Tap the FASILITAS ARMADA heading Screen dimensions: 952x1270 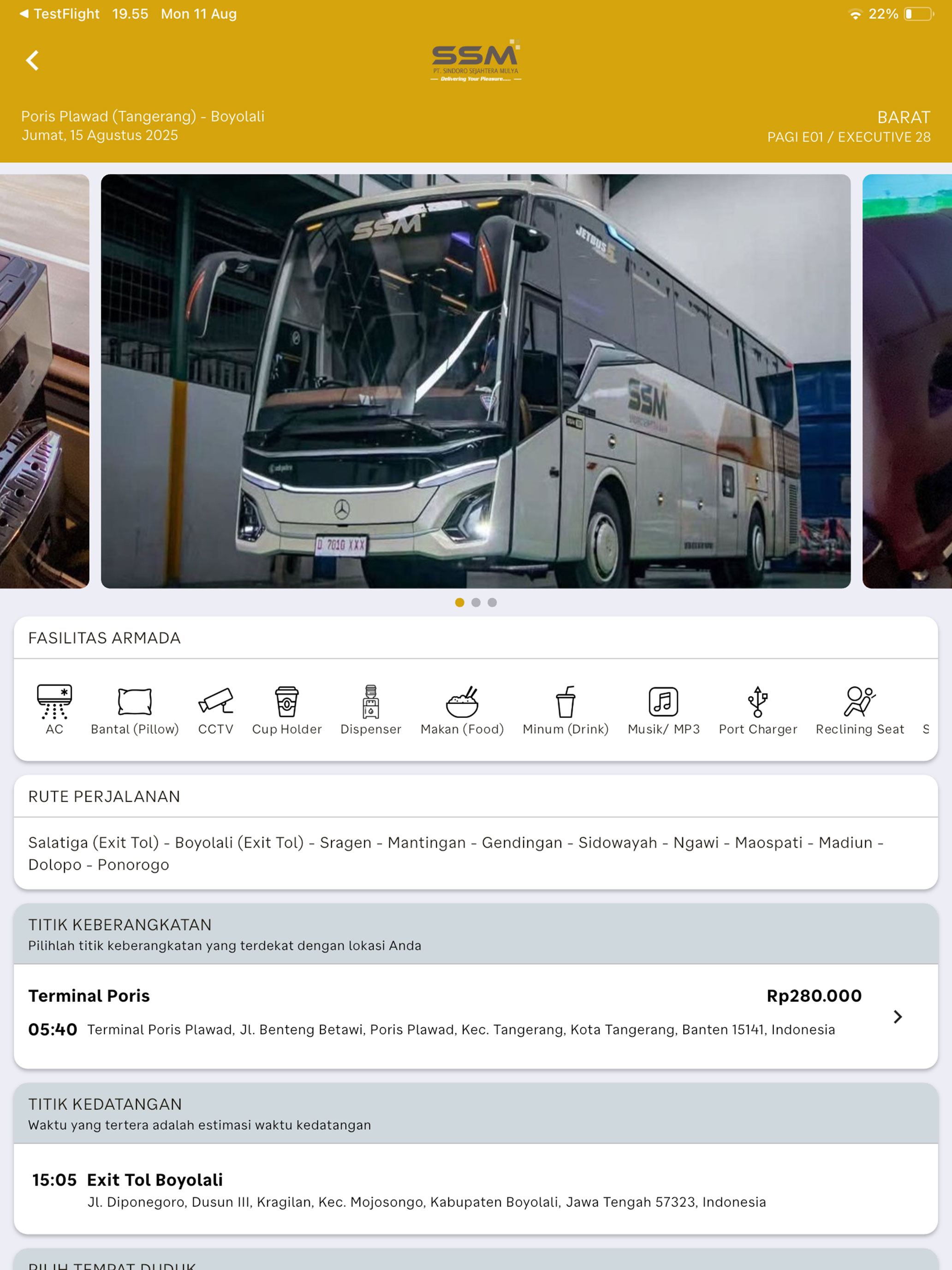(x=104, y=638)
